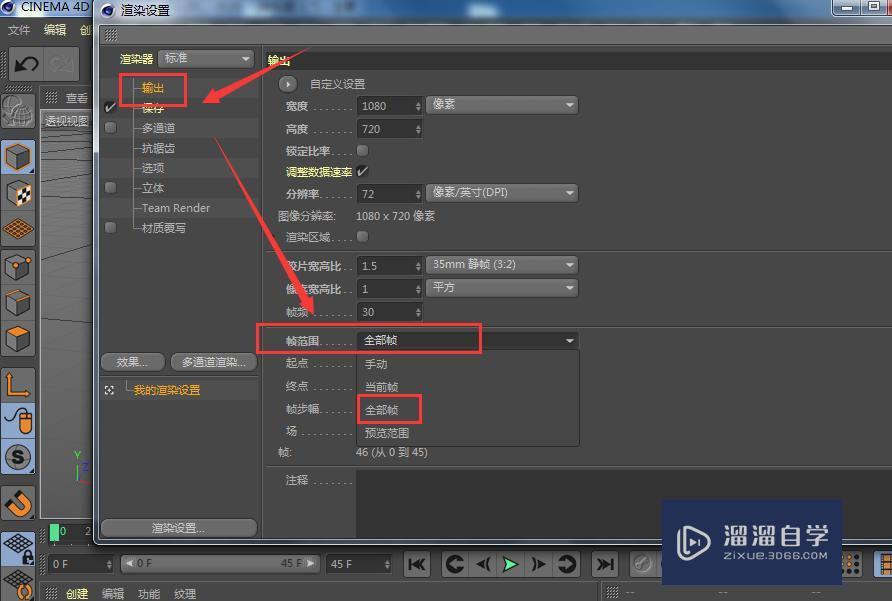Open the 渲染器 standard dropdown
This screenshot has width=892, height=601.
(205, 58)
